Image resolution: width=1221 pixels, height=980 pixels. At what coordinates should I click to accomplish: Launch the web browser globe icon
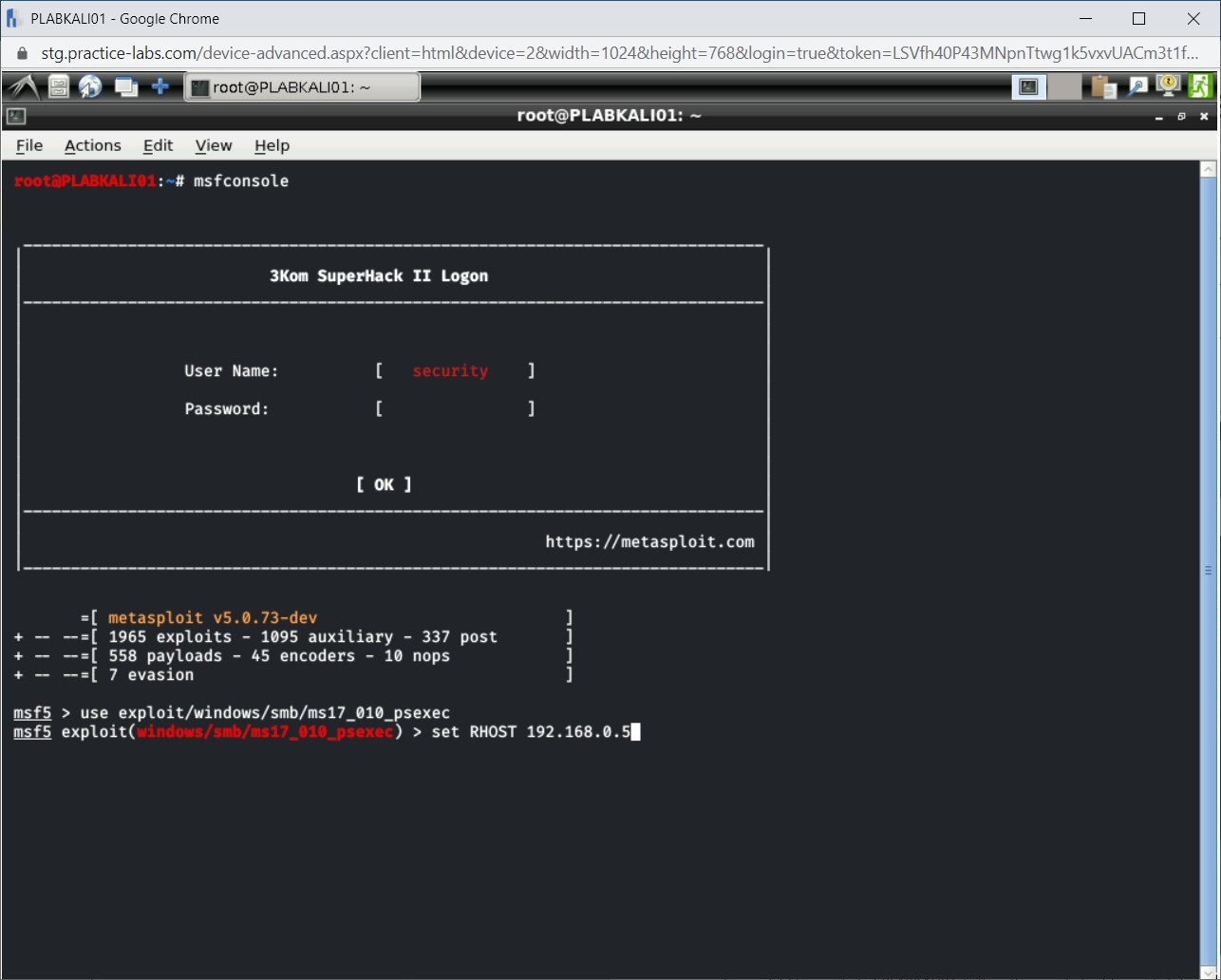click(x=90, y=86)
